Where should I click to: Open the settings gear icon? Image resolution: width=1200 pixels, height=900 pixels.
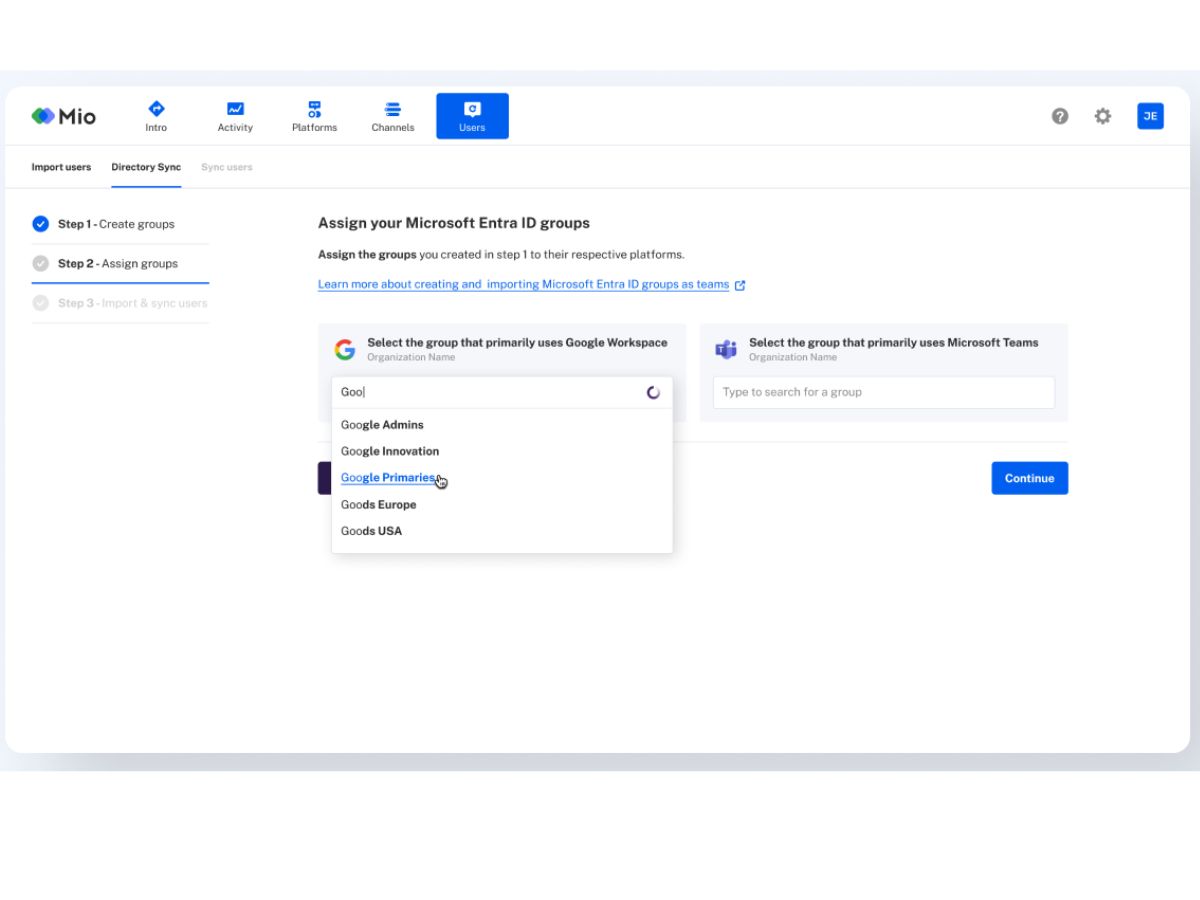(x=1103, y=116)
